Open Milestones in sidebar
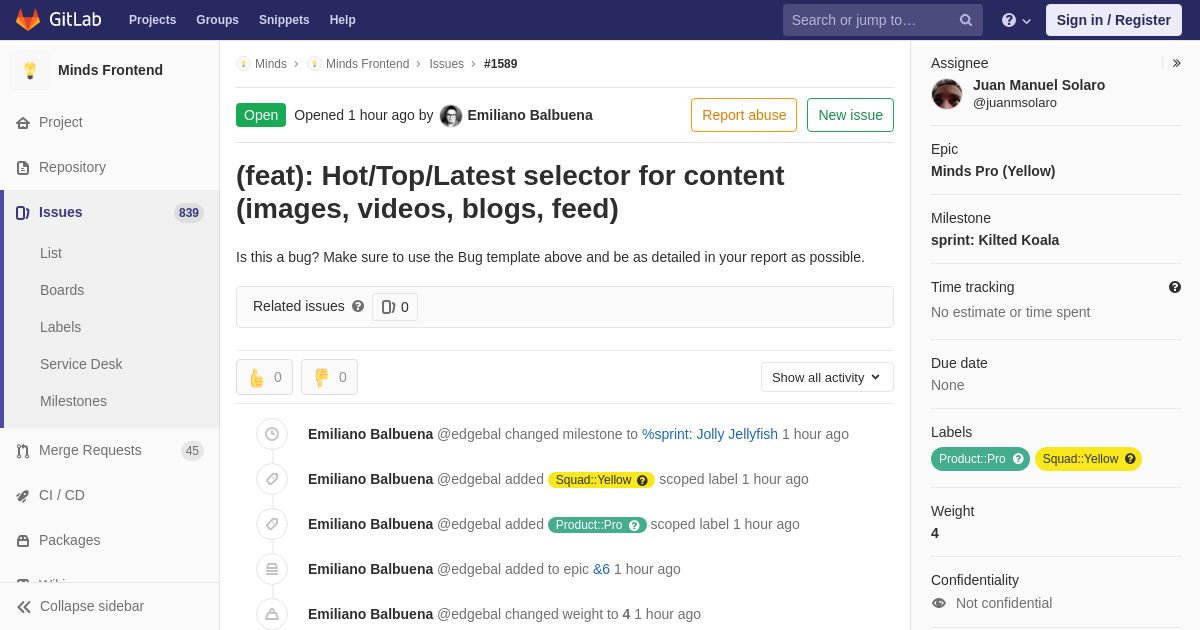This screenshot has height=630, width=1200. click(73, 401)
